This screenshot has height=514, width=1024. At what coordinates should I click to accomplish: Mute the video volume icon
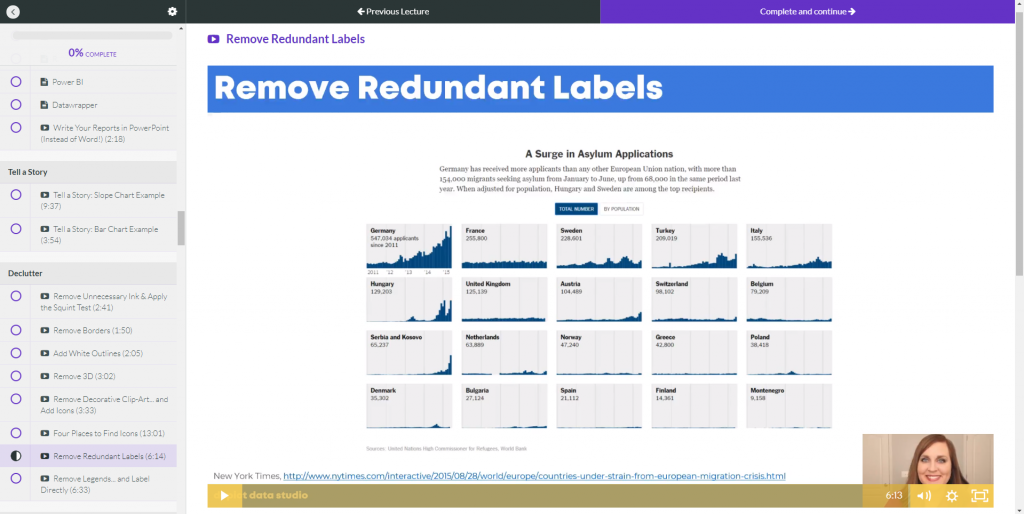pyautogui.click(x=923, y=496)
